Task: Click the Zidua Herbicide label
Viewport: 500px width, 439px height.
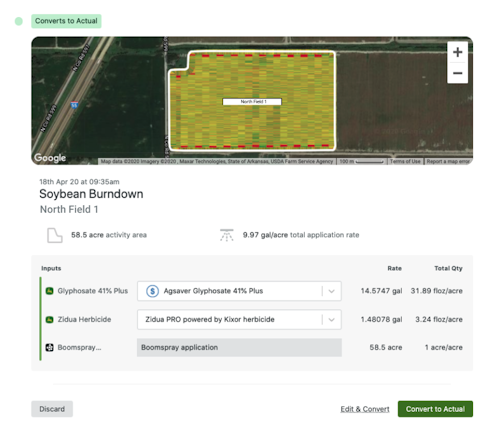Action: coord(84,320)
